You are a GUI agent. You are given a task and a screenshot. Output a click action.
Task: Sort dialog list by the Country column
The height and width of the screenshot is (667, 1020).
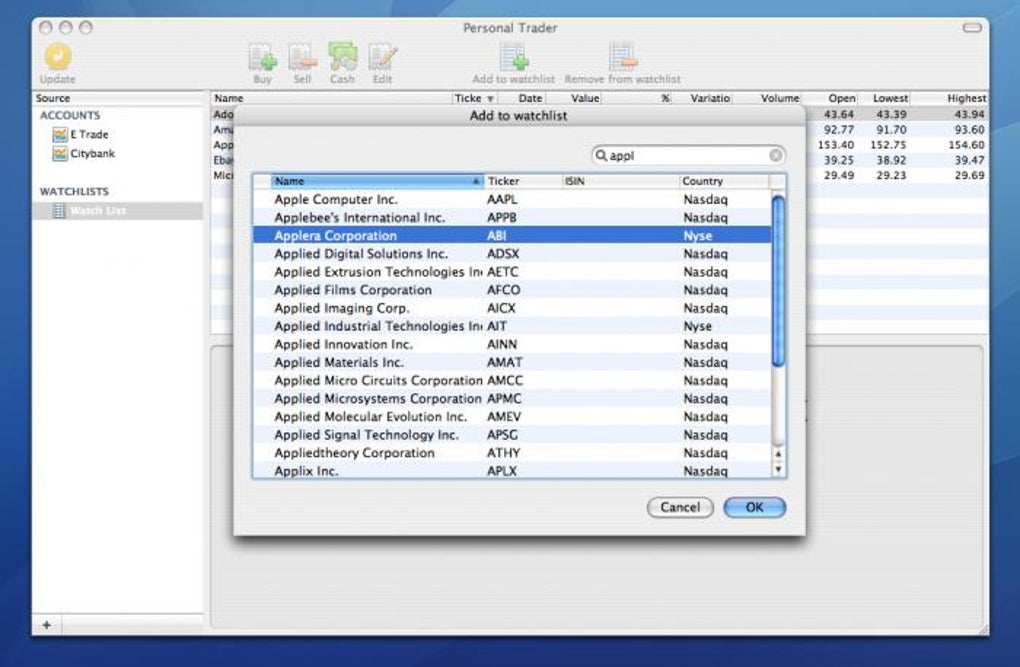click(724, 181)
